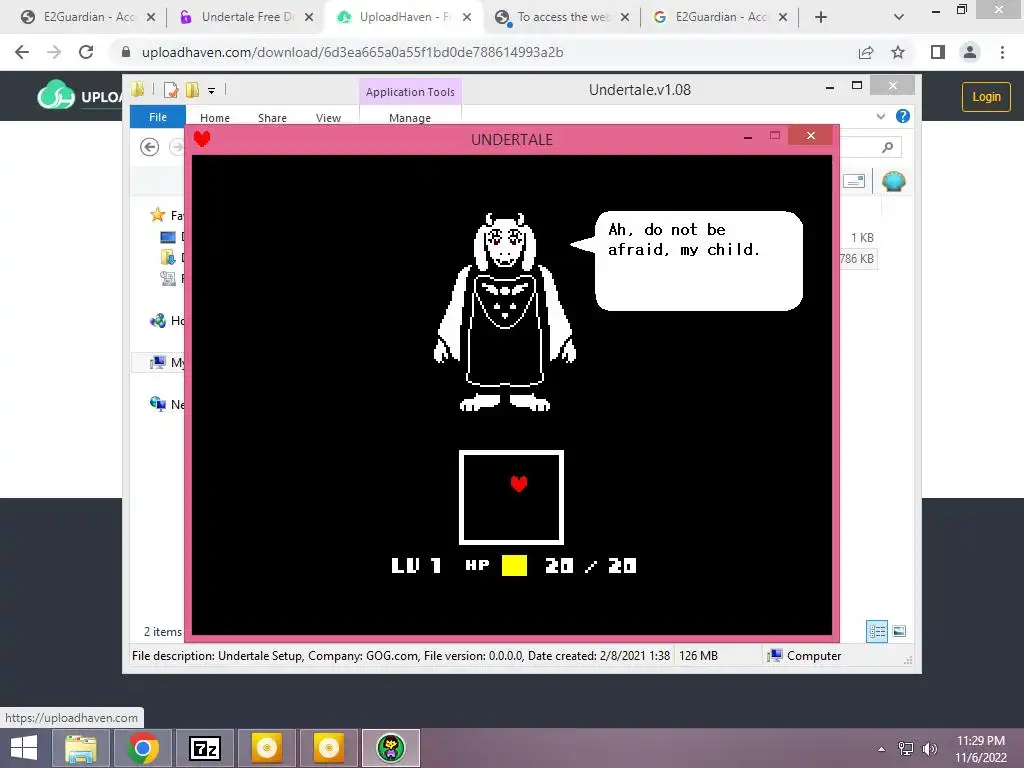Click the Toriel character sprite

505,312
